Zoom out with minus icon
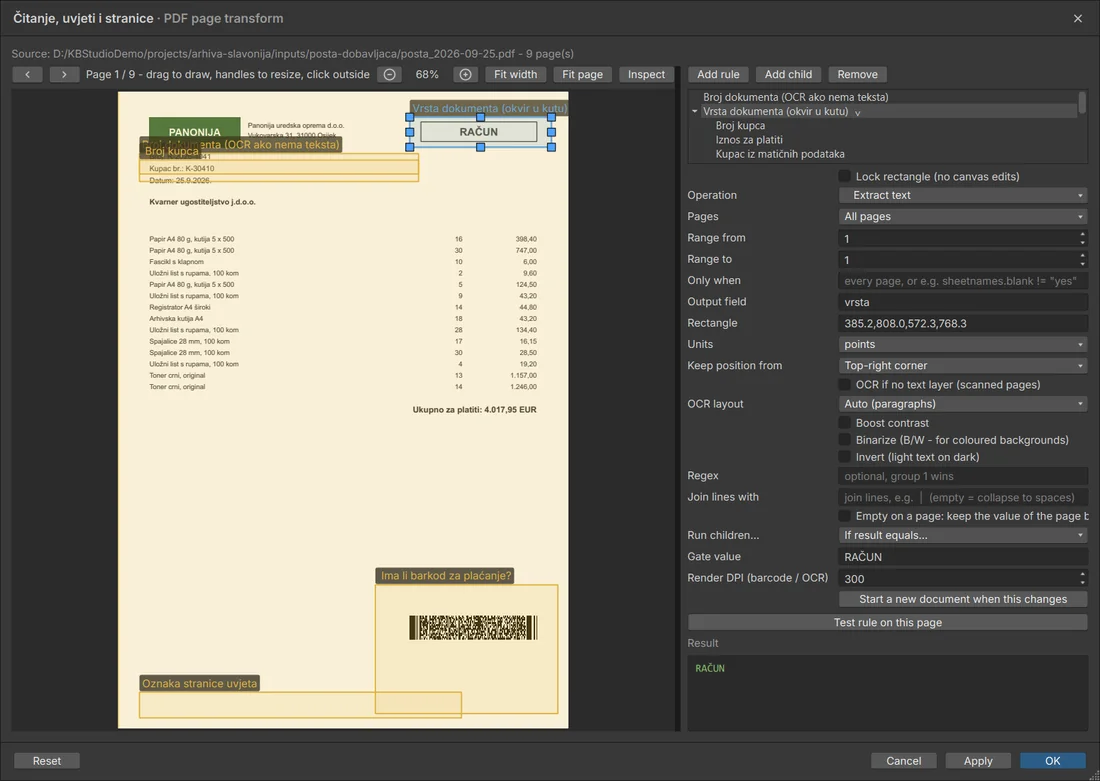This screenshot has height=781, width=1100. click(389, 74)
